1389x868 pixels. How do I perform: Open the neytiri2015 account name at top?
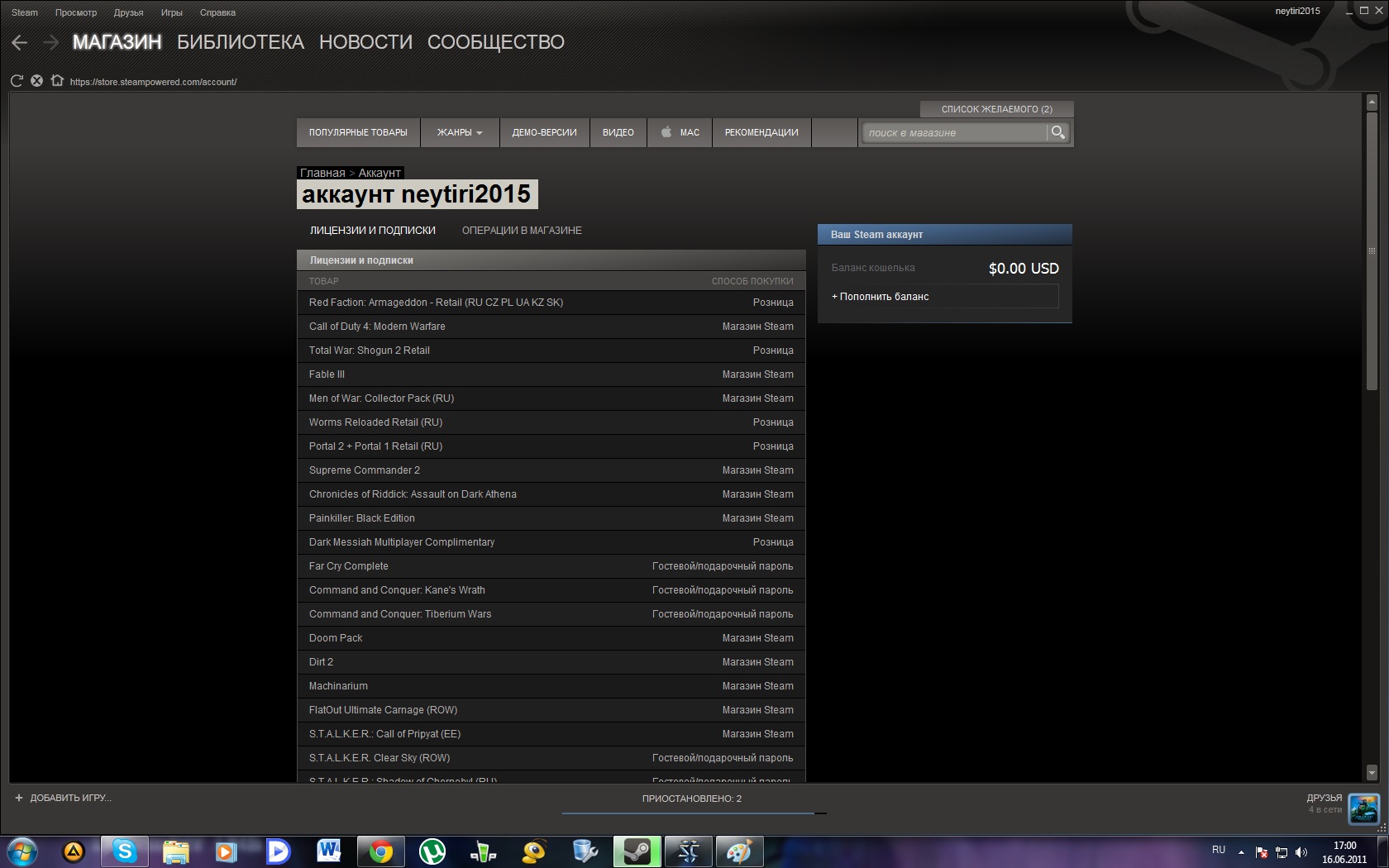(x=1297, y=11)
